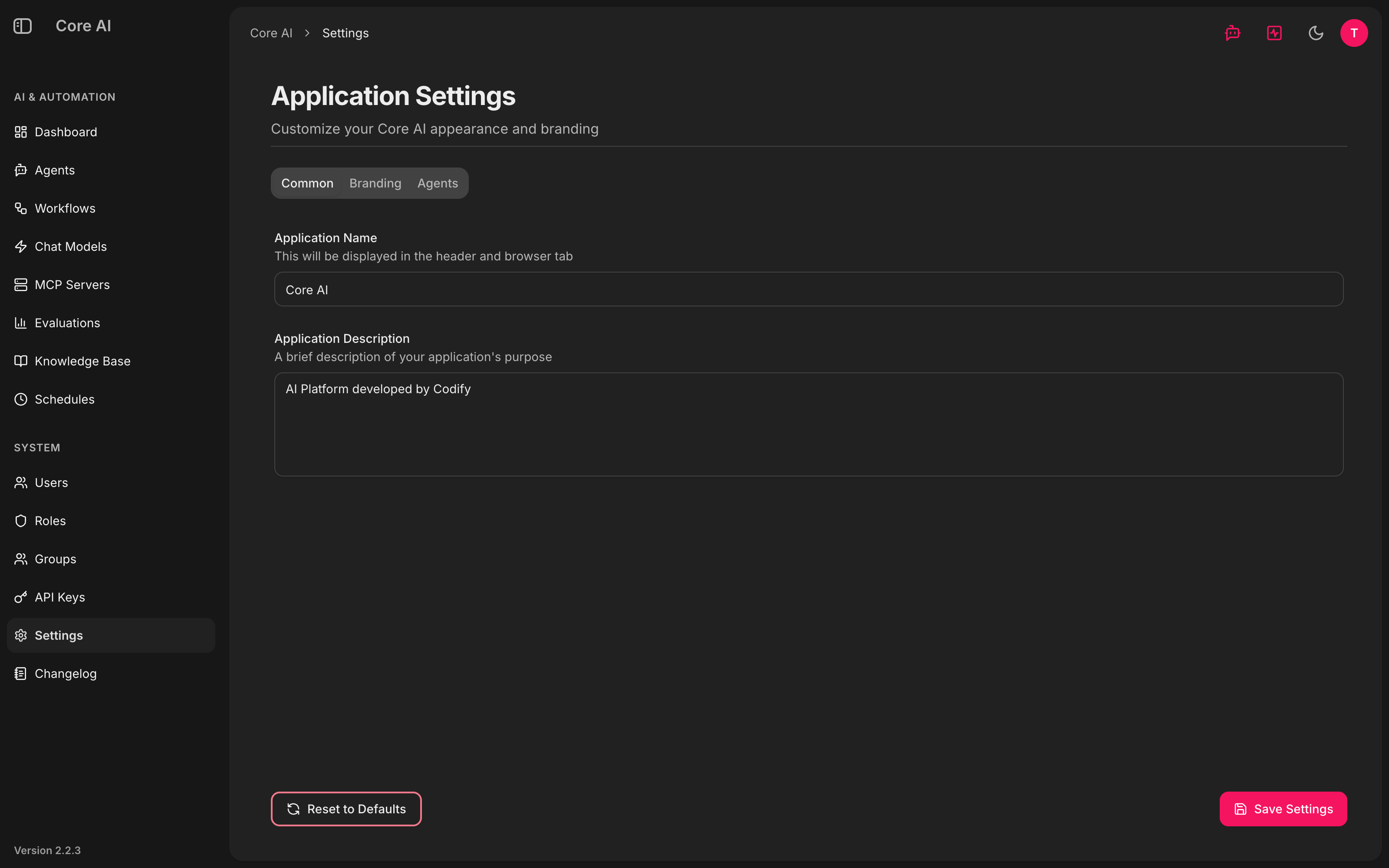Viewport: 1389px width, 868px height.
Task: Open the Knowledge Base page
Action: 111,361
